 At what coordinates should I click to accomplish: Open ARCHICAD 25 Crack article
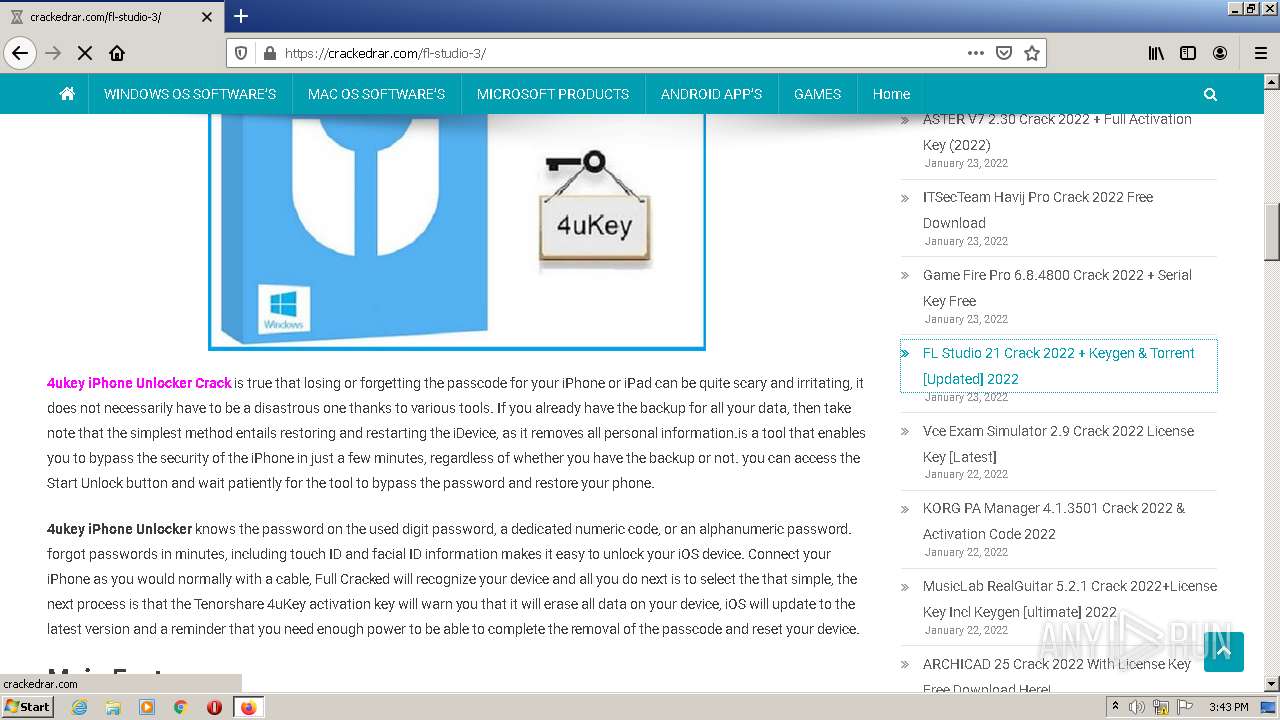1057,676
